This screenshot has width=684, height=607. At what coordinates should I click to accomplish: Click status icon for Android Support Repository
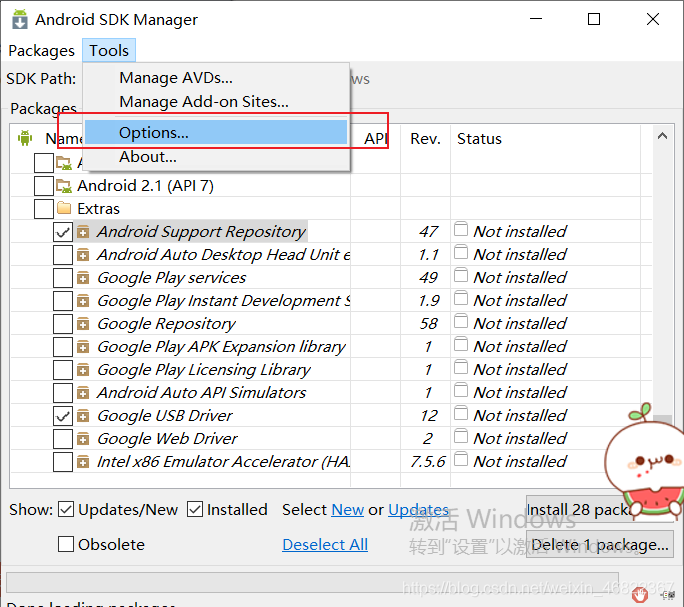(461, 229)
